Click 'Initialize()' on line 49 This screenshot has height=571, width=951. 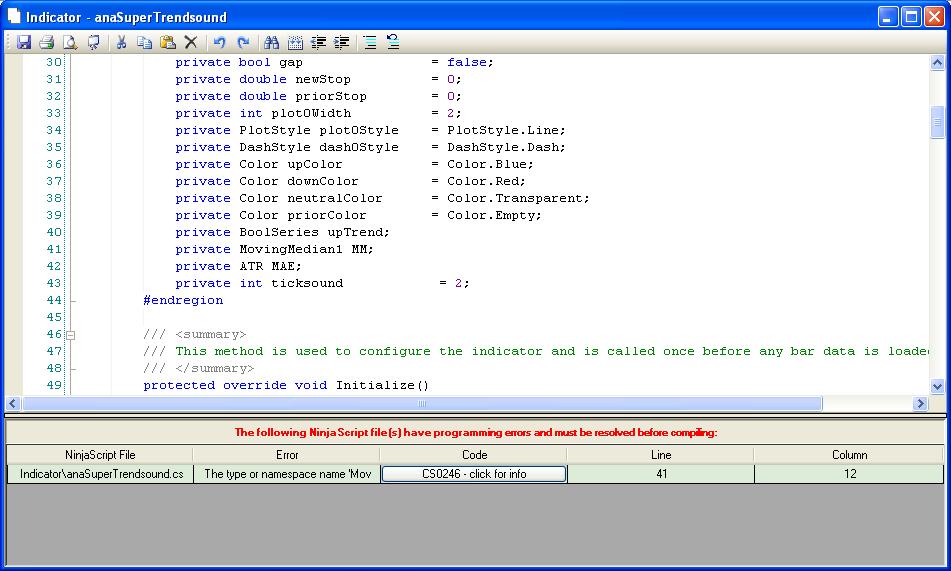tap(382, 385)
